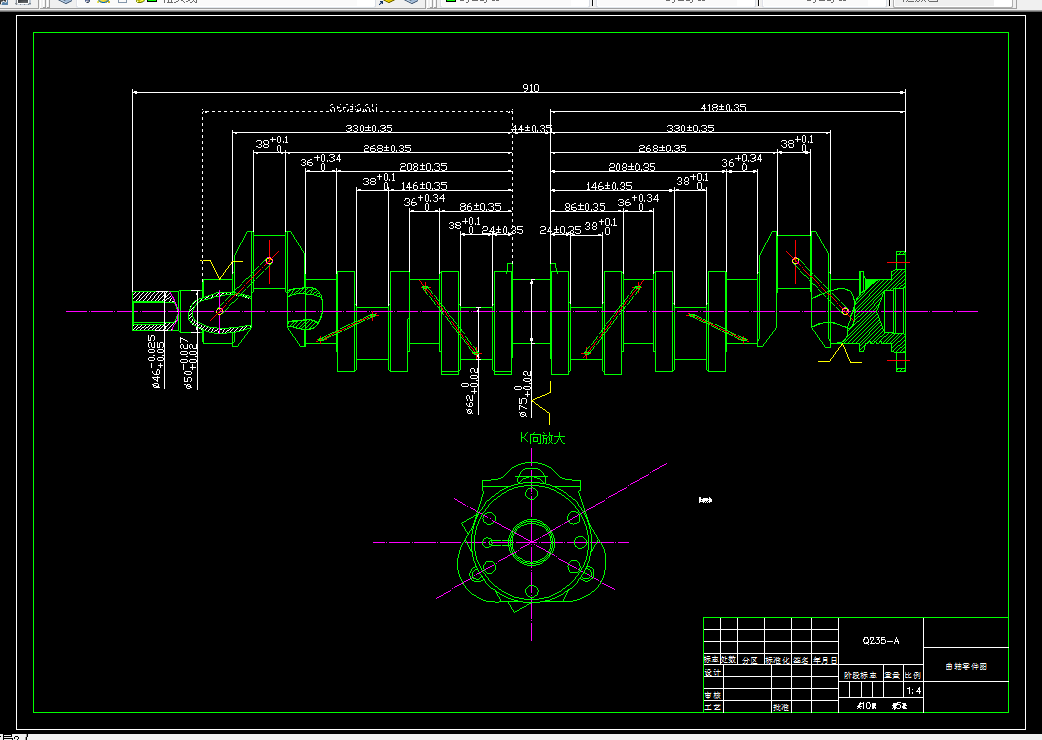
Task: Click the 年月日 header cell in title block
Action: click(825, 660)
